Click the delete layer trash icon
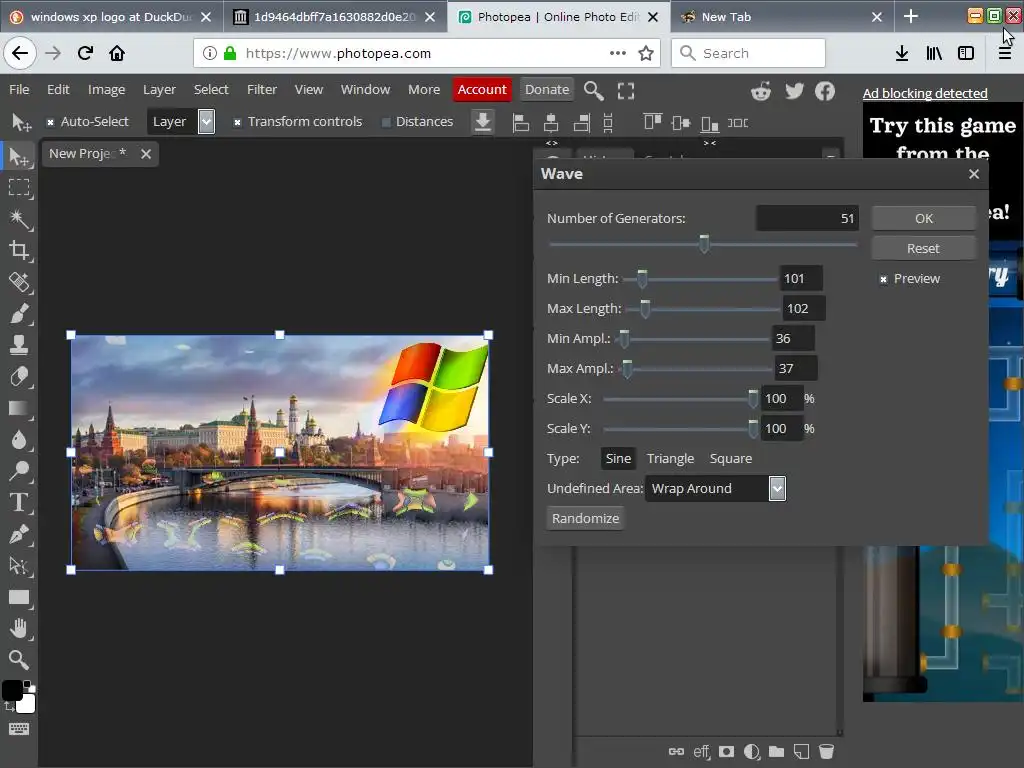This screenshot has width=1024, height=768. click(826, 752)
